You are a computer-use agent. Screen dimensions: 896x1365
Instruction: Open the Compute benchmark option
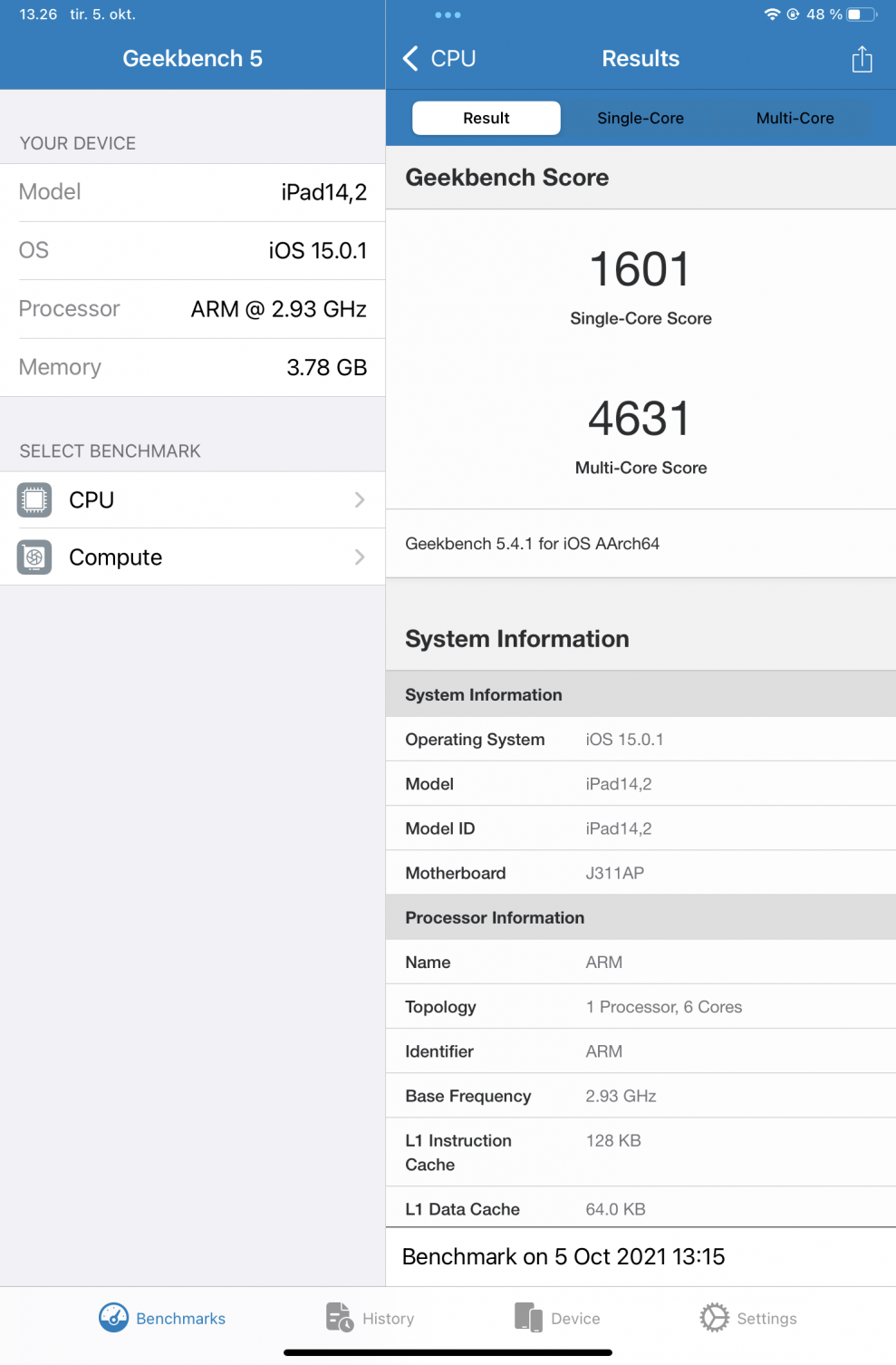pyautogui.click(x=116, y=557)
